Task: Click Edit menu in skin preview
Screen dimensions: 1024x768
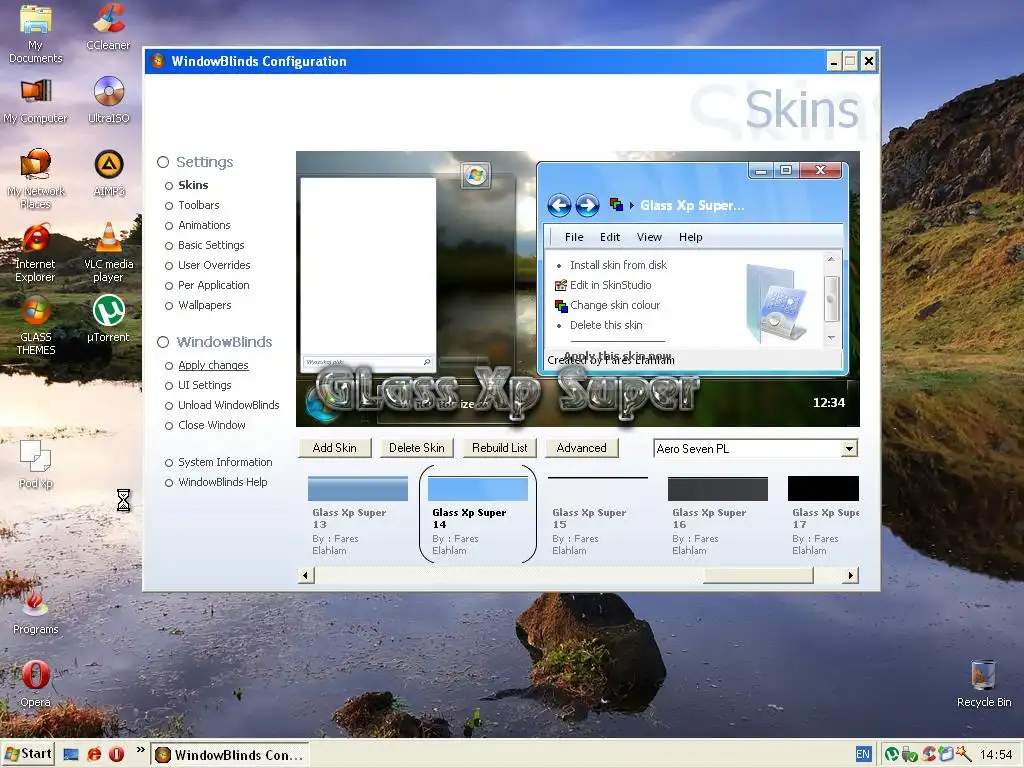Action: click(x=610, y=237)
